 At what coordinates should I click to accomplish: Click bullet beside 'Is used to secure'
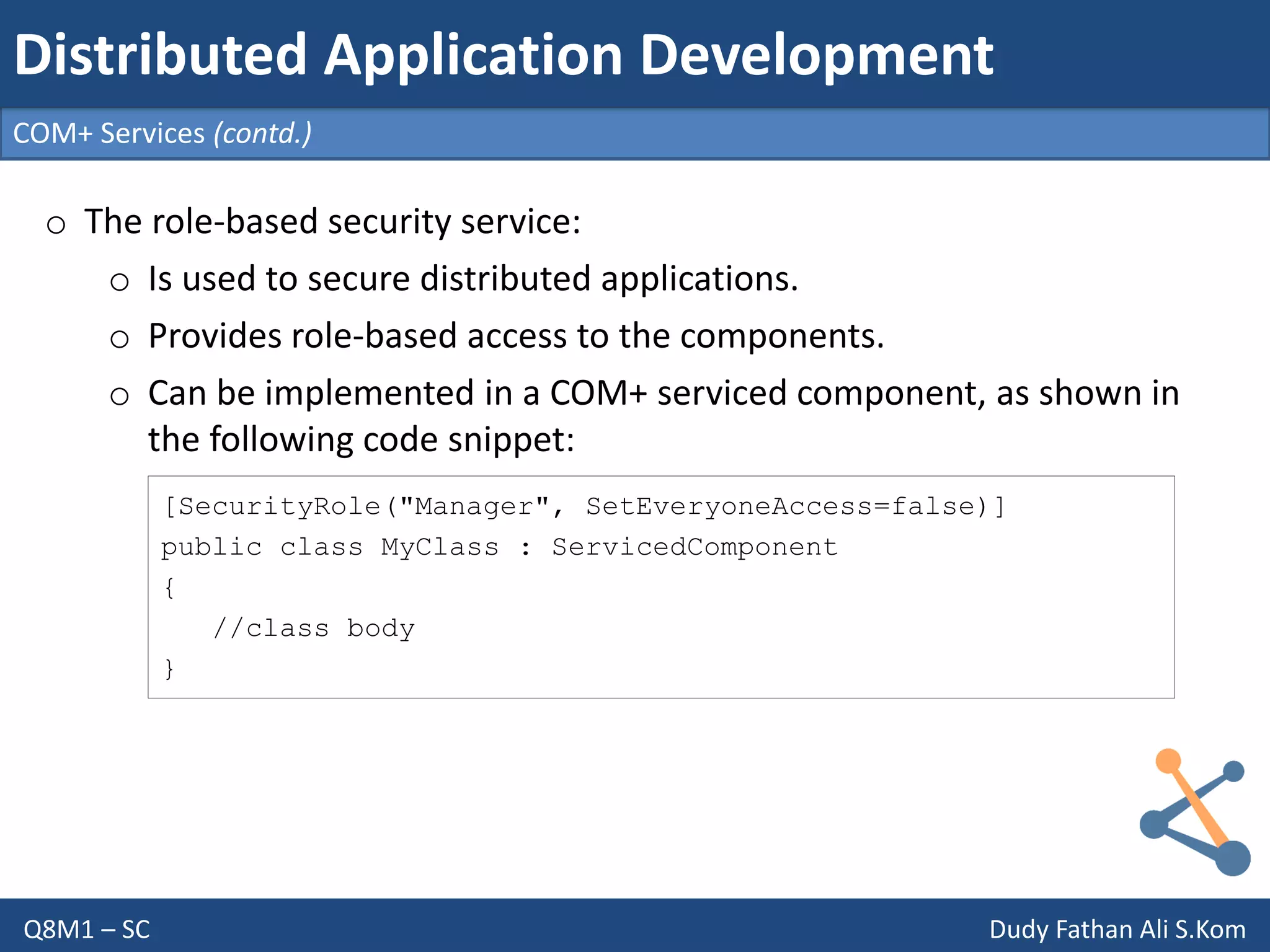[x=119, y=282]
